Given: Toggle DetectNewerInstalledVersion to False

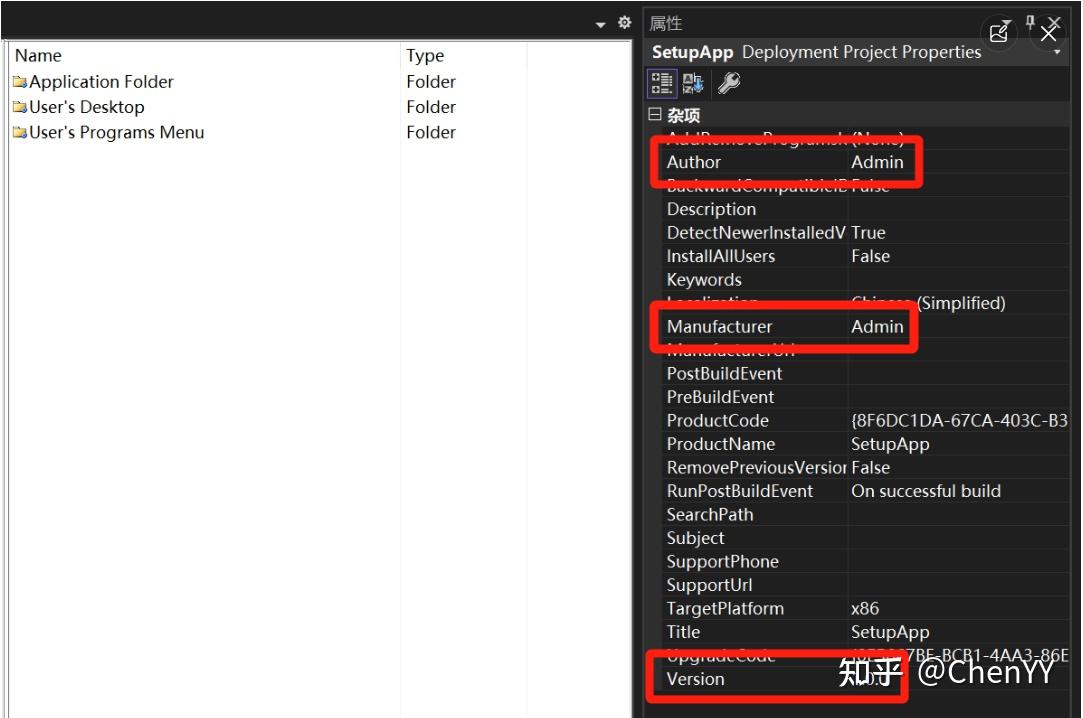Looking at the screenshot, I should pyautogui.click(x=900, y=232).
